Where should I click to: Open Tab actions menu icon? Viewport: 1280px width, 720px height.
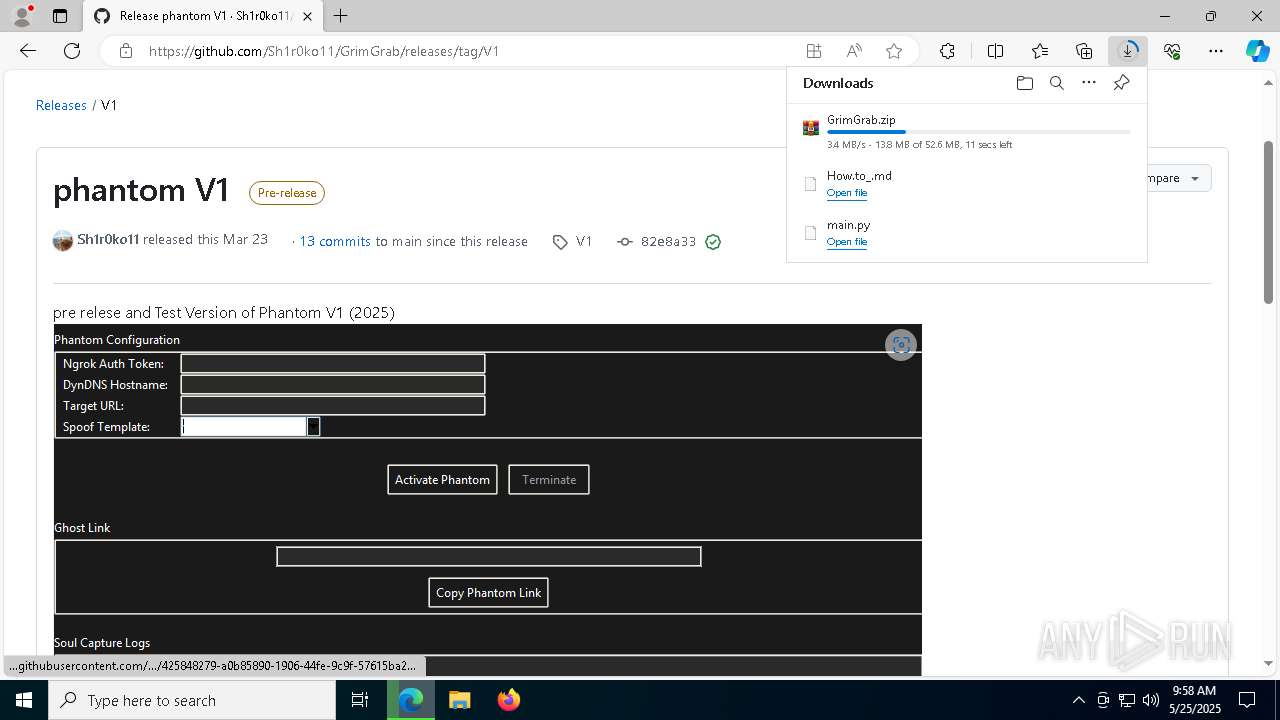[x=60, y=16]
